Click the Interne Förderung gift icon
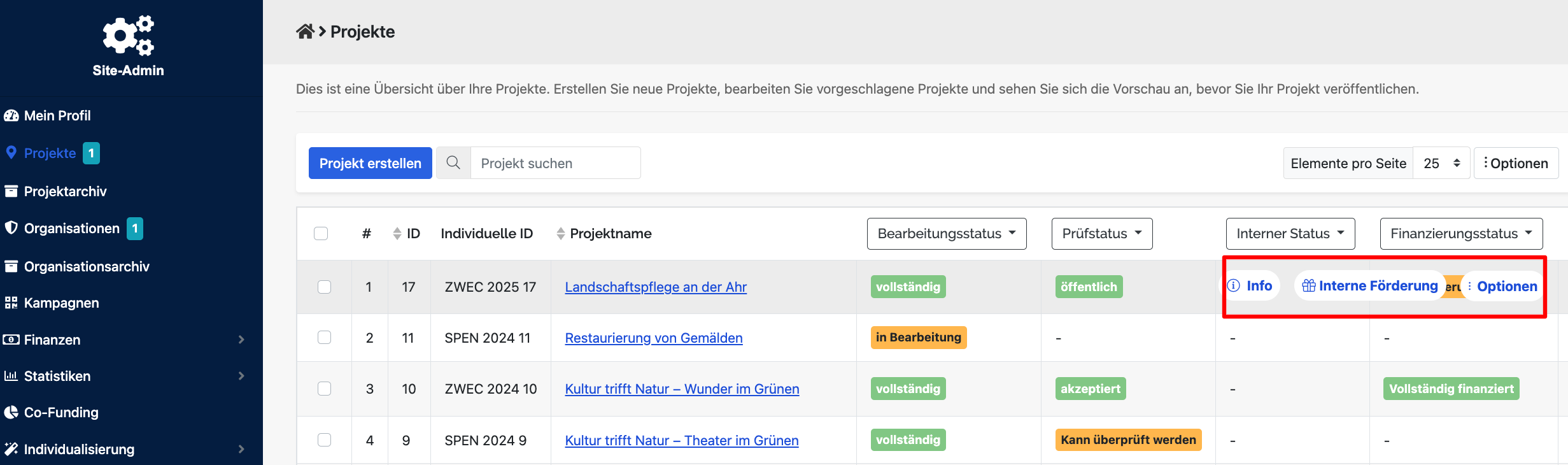 tap(1308, 286)
